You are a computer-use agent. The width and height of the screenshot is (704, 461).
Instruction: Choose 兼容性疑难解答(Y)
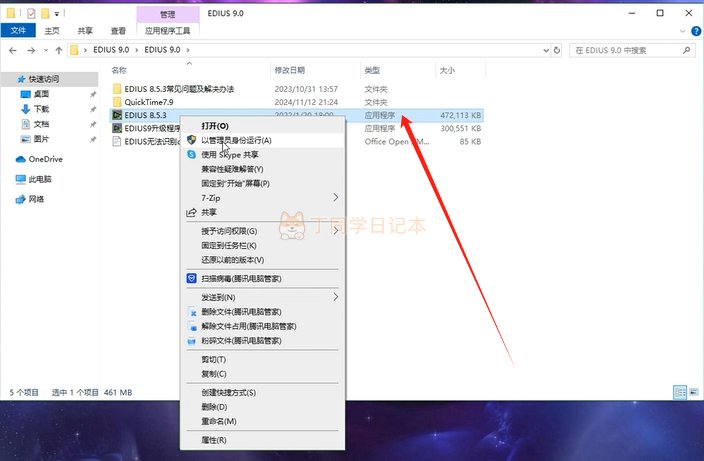tap(263, 169)
